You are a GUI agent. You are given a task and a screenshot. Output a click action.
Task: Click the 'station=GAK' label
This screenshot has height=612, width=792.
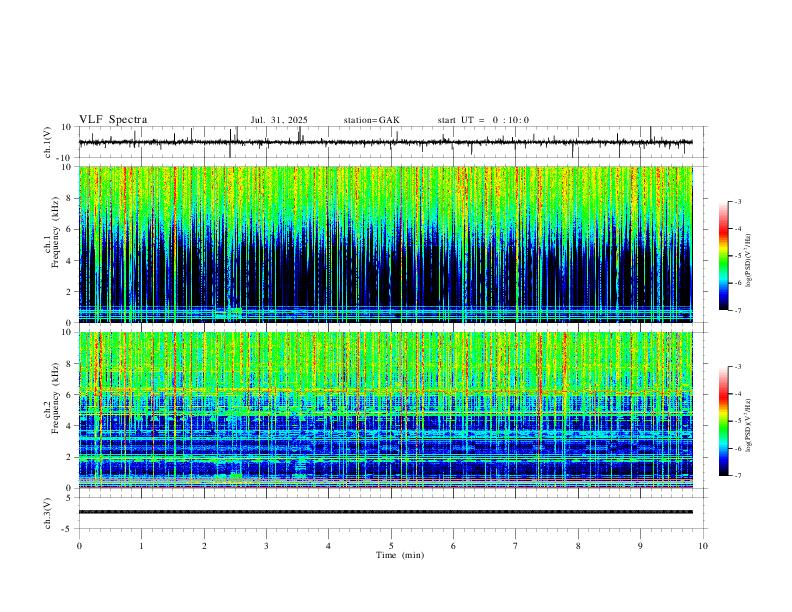point(371,120)
